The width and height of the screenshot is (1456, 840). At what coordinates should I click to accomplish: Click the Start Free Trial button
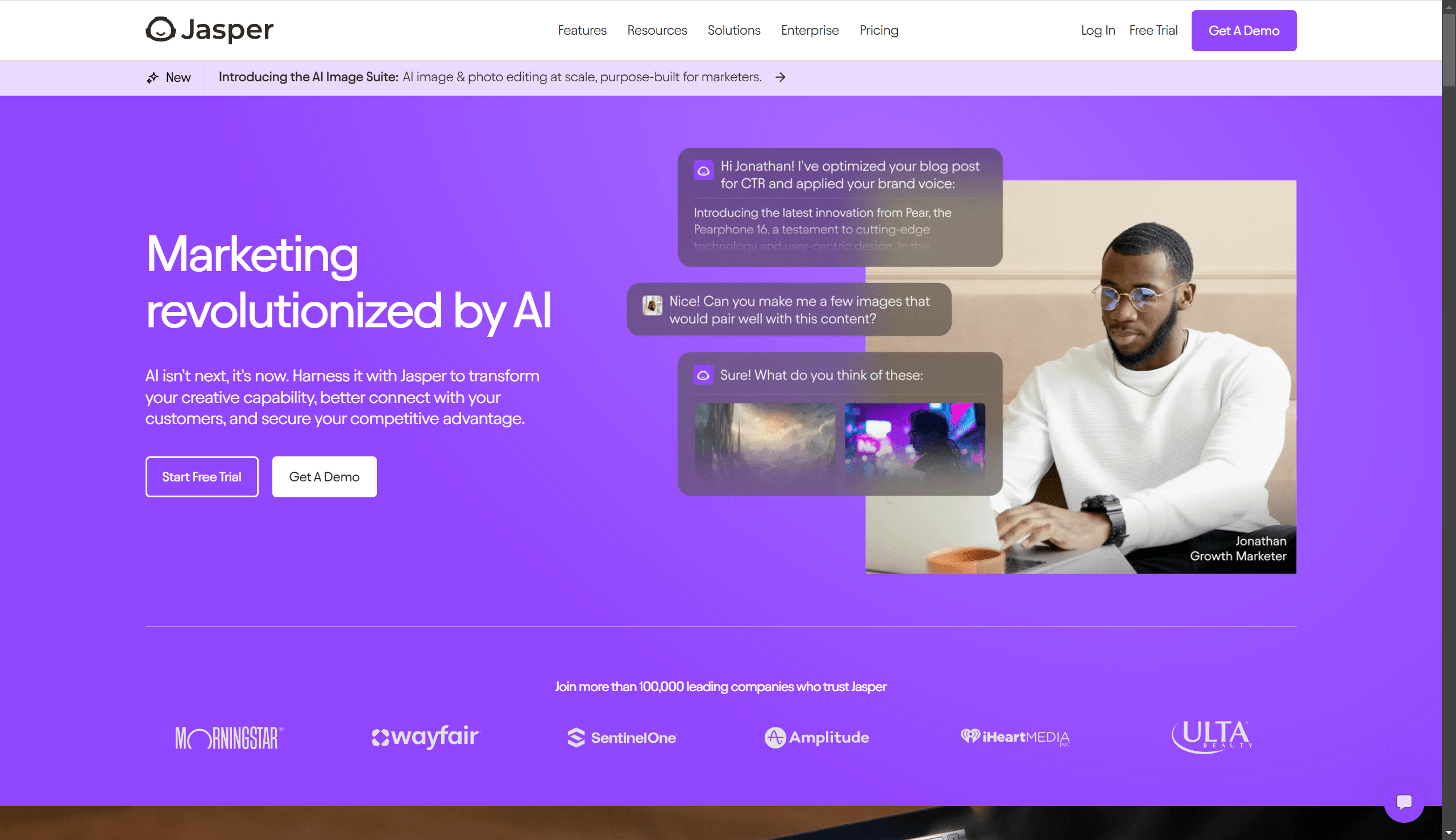pos(201,476)
